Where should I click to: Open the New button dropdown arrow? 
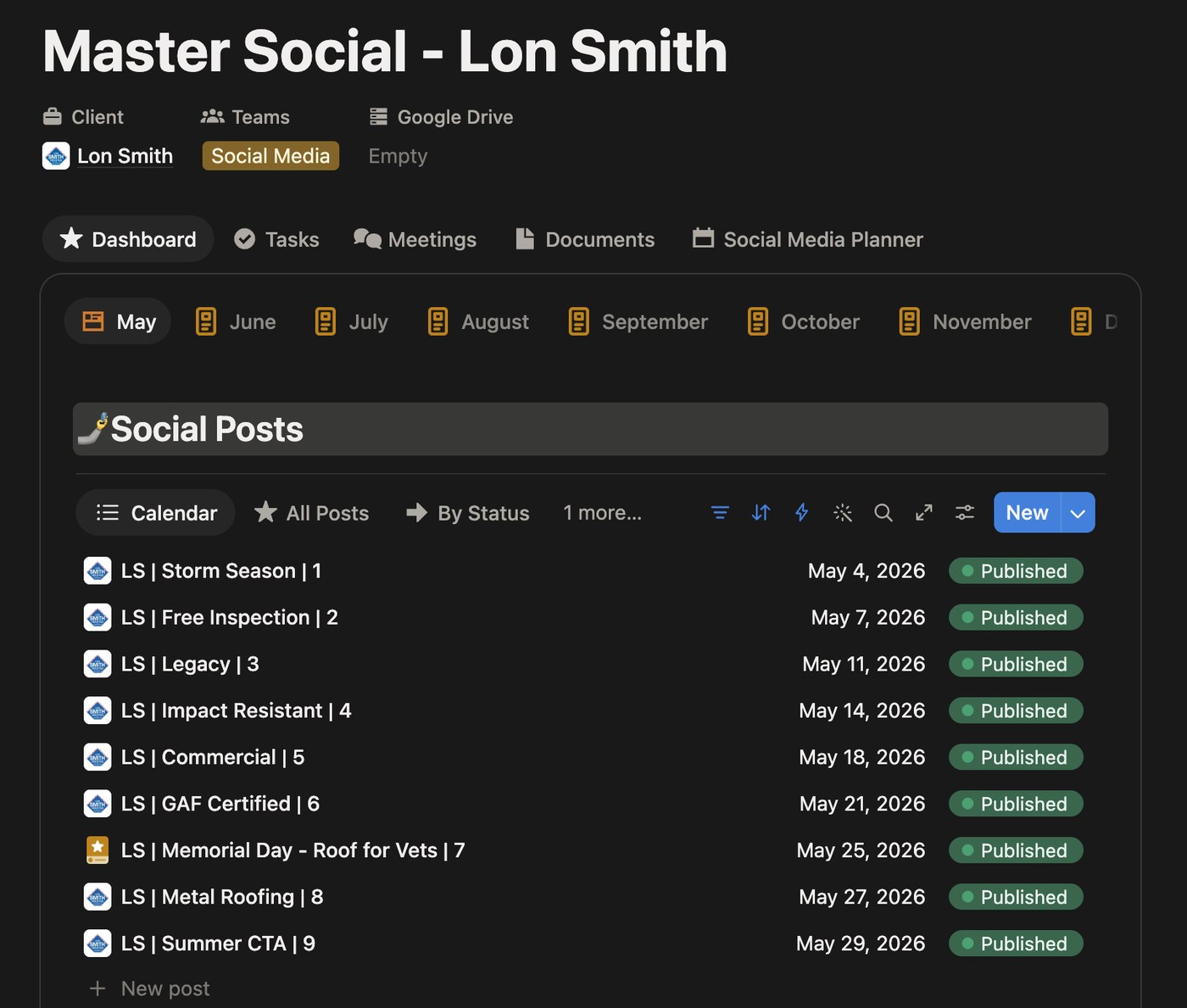(x=1078, y=513)
